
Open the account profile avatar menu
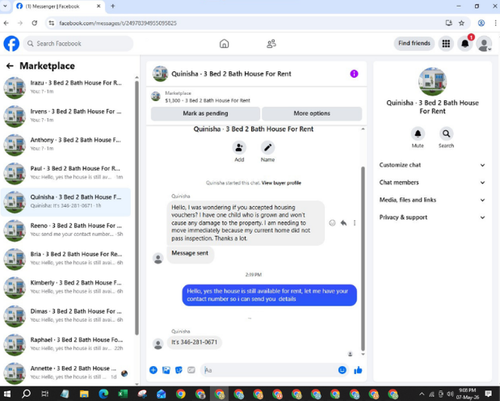tap(484, 44)
